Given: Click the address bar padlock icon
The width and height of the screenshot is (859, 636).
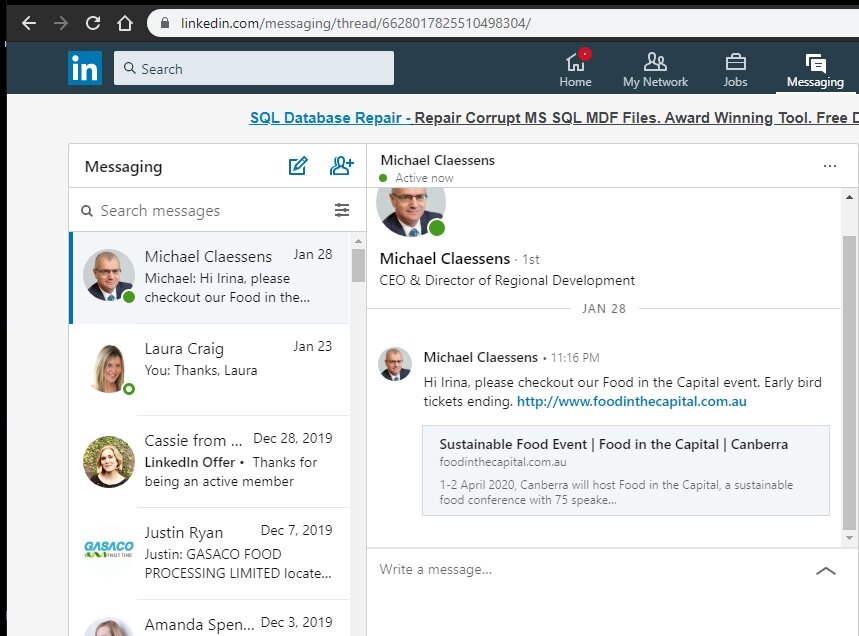Looking at the screenshot, I should click(x=164, y=23).
